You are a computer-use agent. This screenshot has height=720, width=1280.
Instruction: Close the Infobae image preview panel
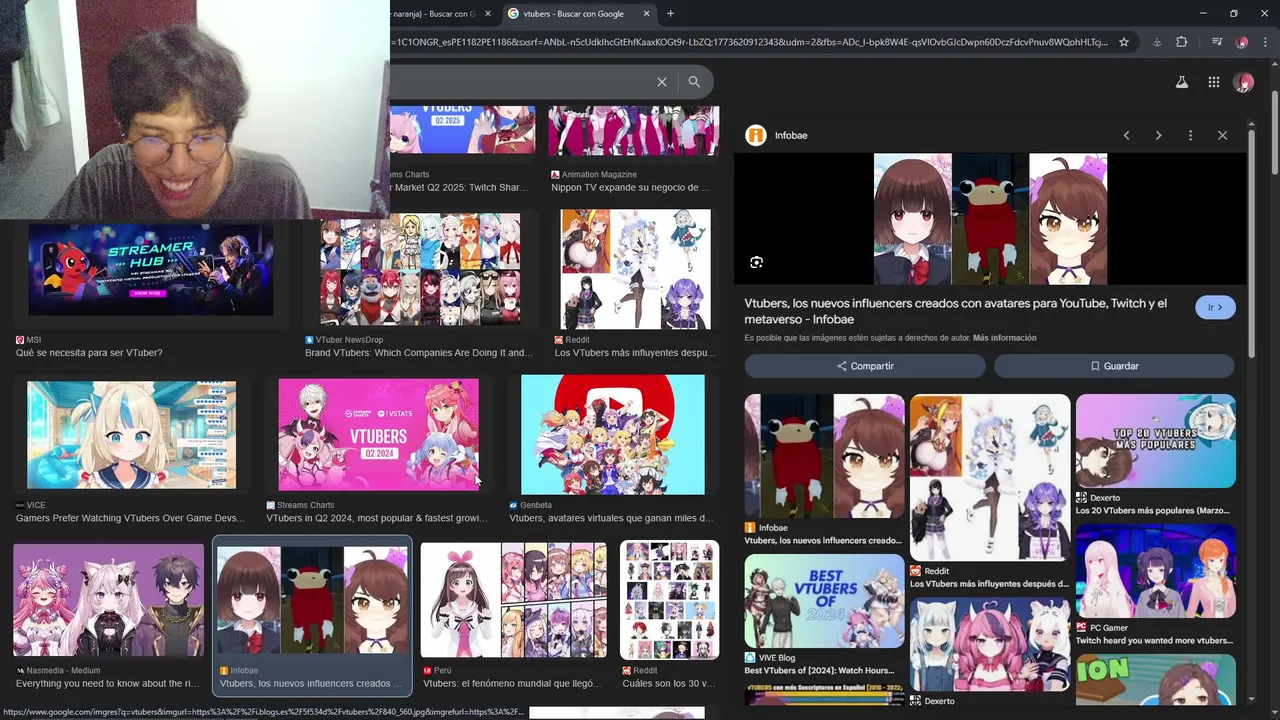(x=1222, y=135)
